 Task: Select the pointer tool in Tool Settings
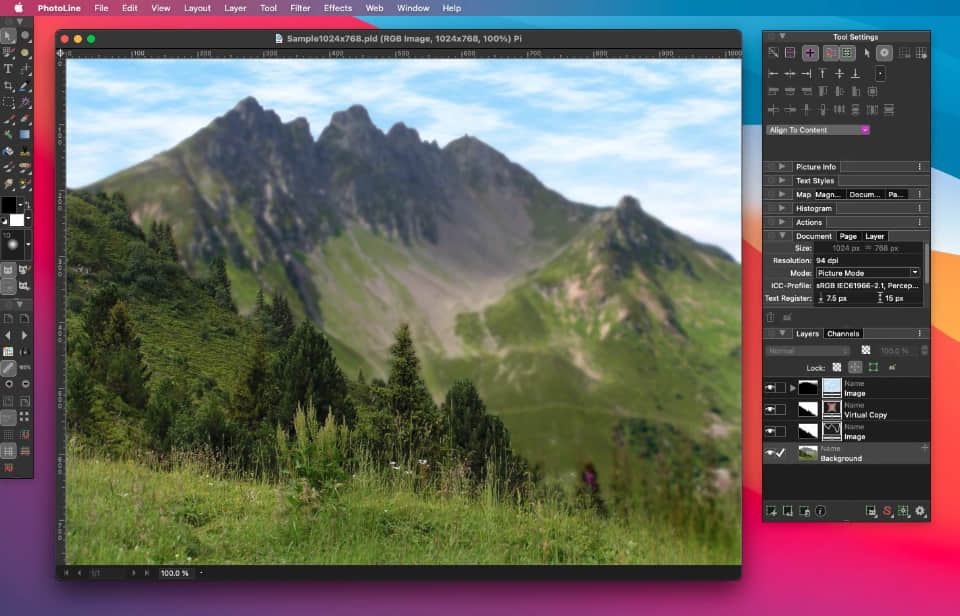866,53
